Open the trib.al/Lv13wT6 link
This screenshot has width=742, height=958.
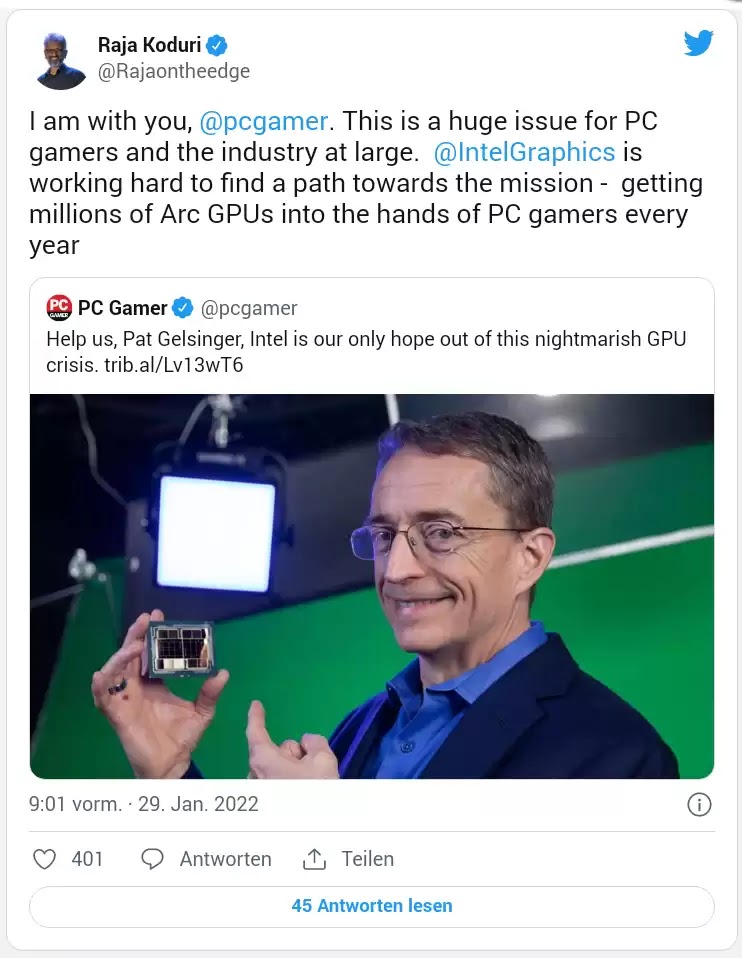(174, 365)
